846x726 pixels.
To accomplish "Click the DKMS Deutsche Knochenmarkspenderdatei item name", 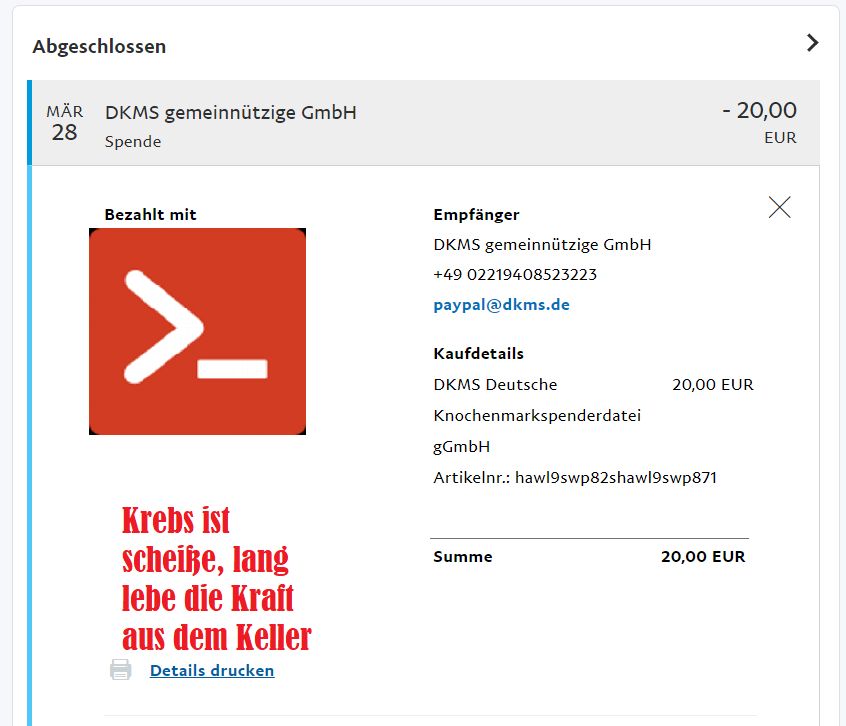I will click(x=537, y=416).
